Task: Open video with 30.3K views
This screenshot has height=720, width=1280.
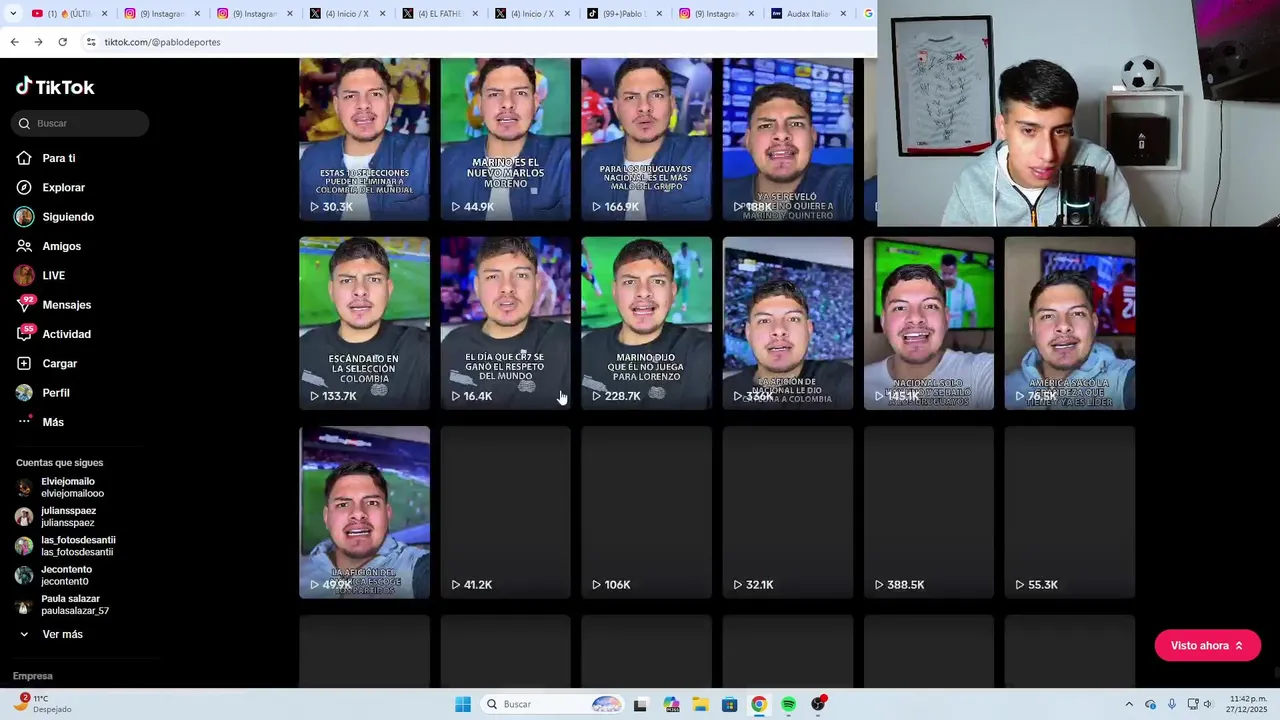Action: tap(364, 139)
